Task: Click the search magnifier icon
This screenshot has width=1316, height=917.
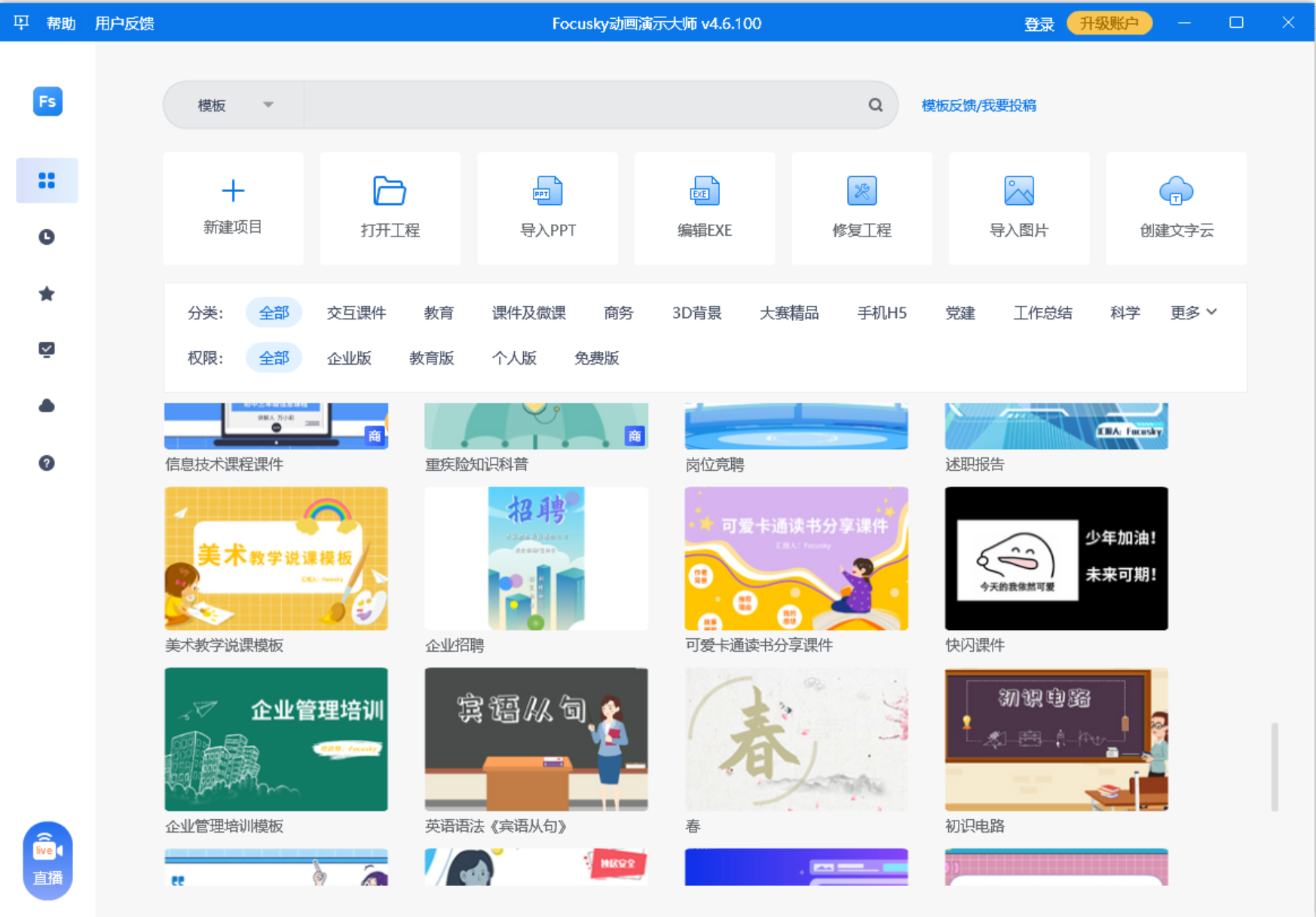Action: click(x=875, y=105)
